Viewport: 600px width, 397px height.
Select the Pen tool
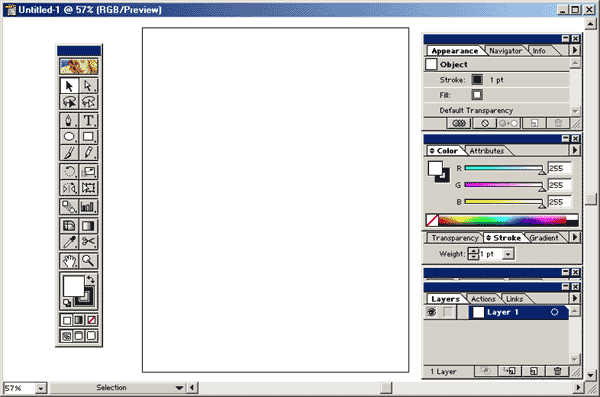[x=69, y=120]
